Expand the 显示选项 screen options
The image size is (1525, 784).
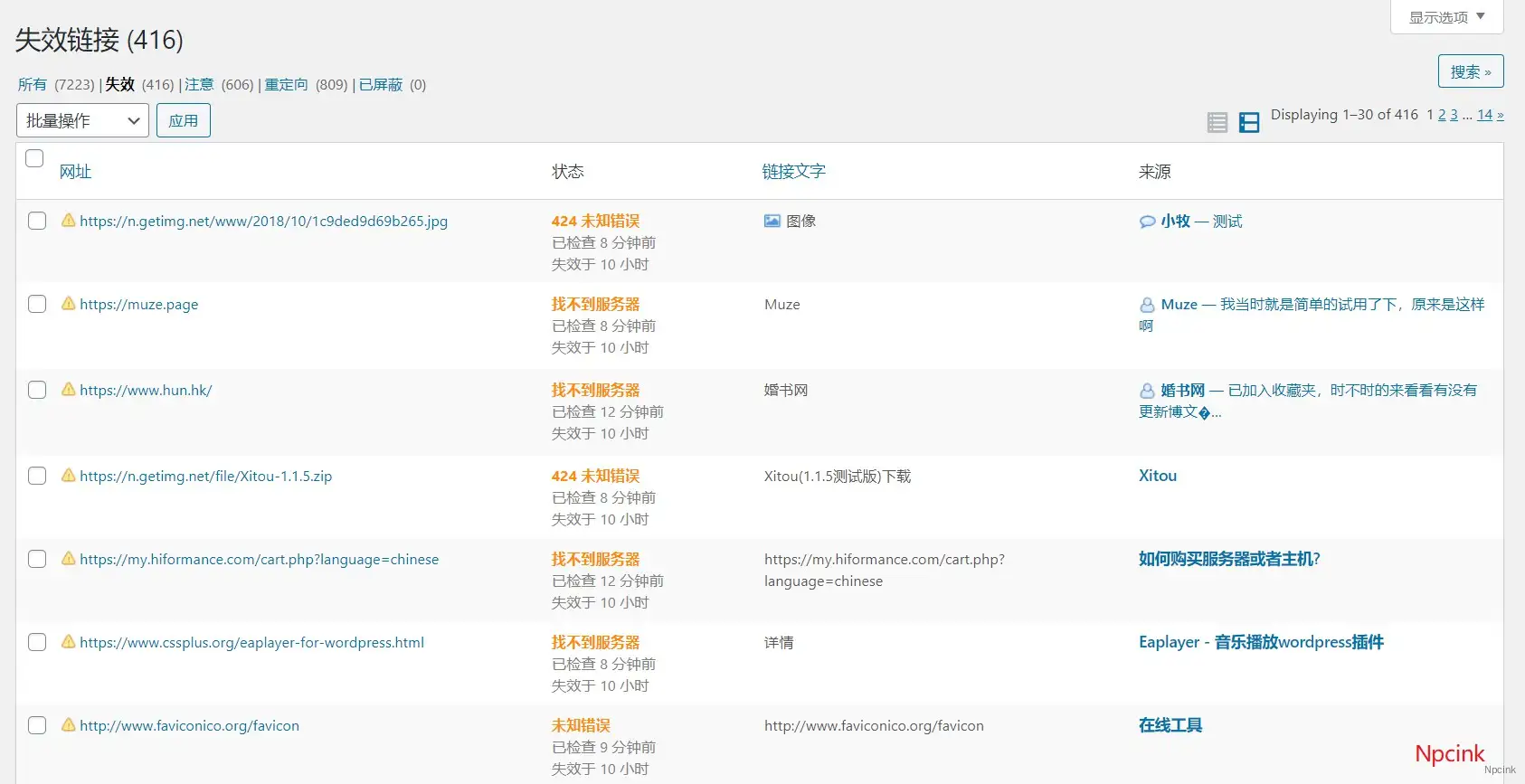point(1446,17)
